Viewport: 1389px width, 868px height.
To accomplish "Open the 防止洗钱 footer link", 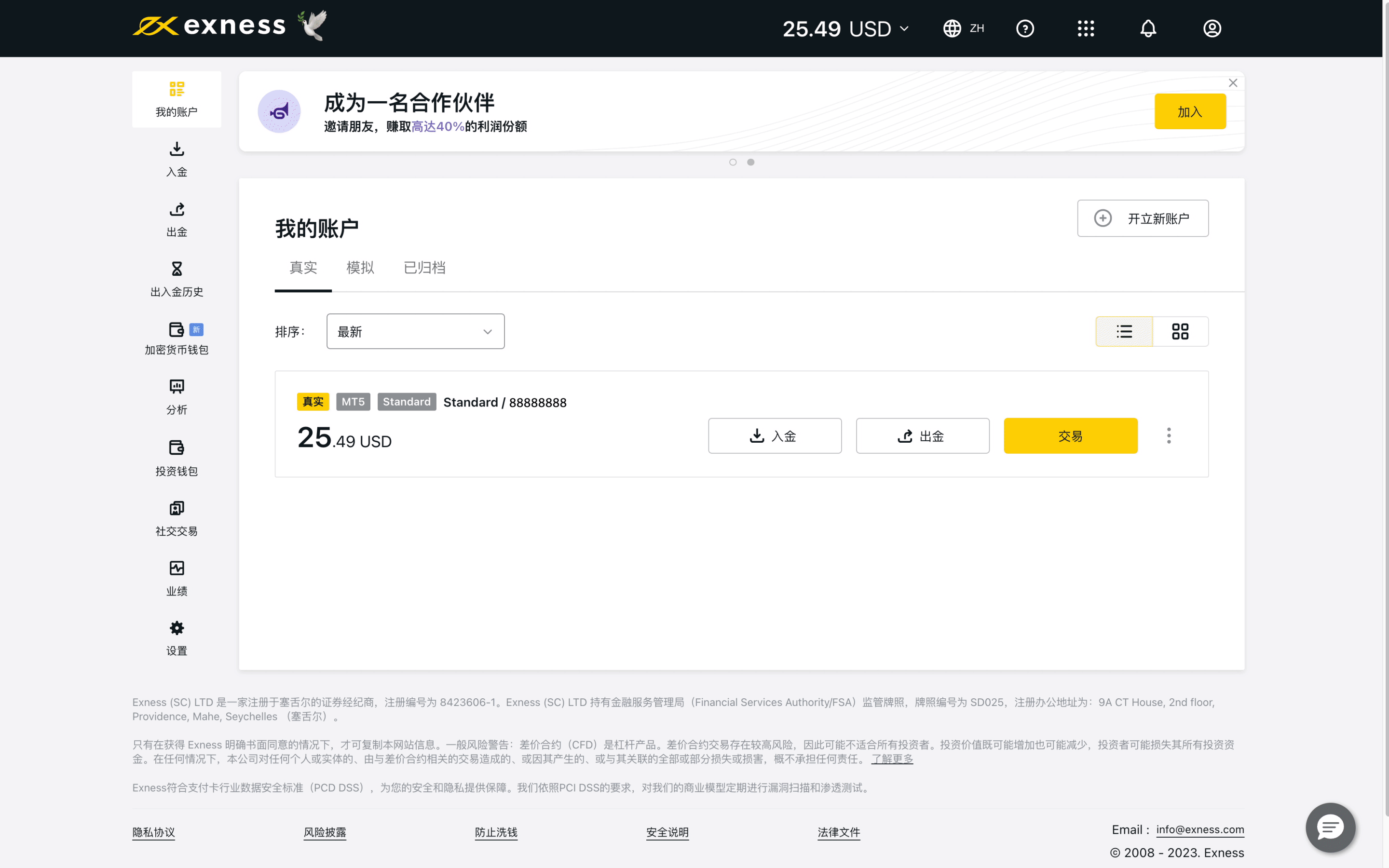I will tap(496, 832).
